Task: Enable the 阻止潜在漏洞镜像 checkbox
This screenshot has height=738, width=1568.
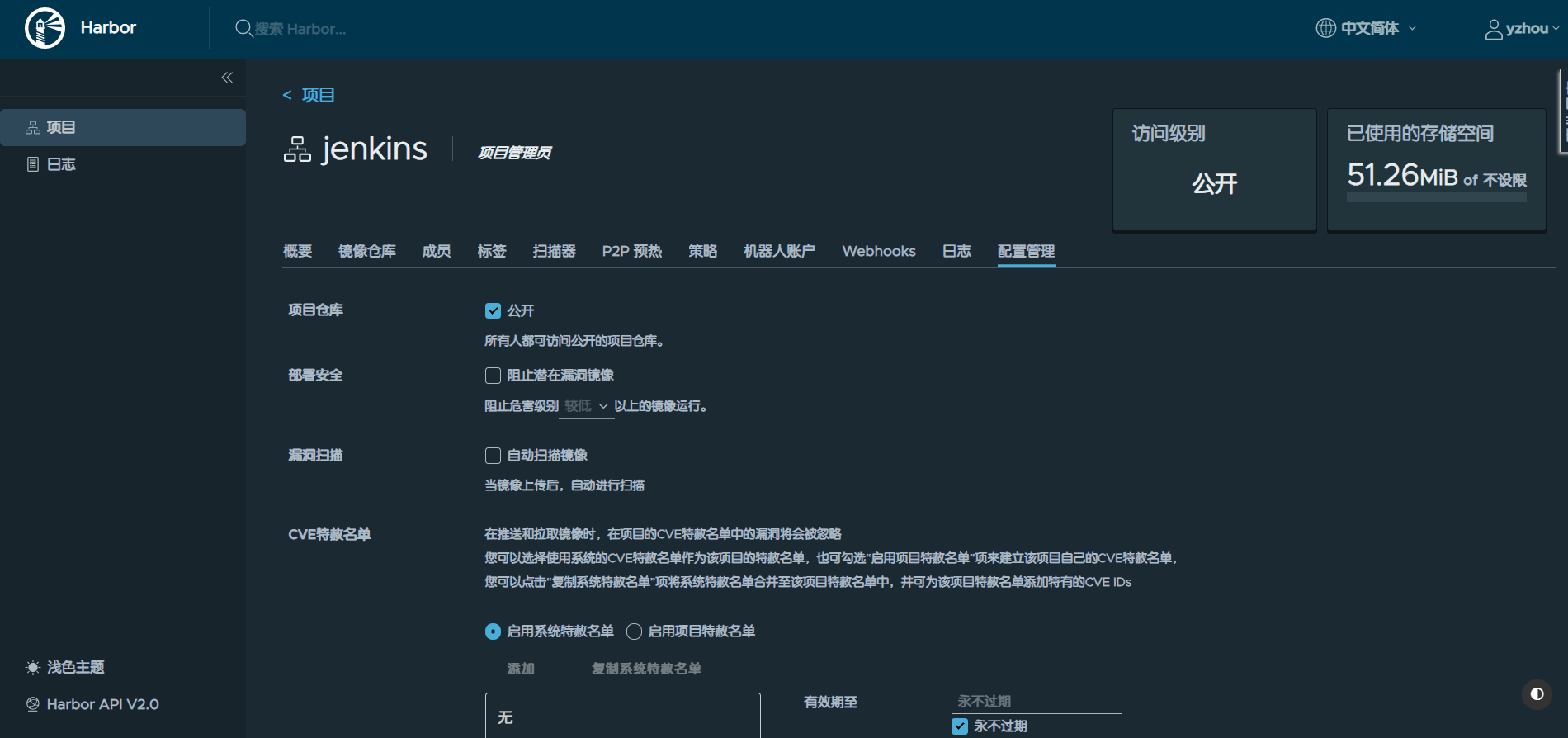Action: [493, 376]
